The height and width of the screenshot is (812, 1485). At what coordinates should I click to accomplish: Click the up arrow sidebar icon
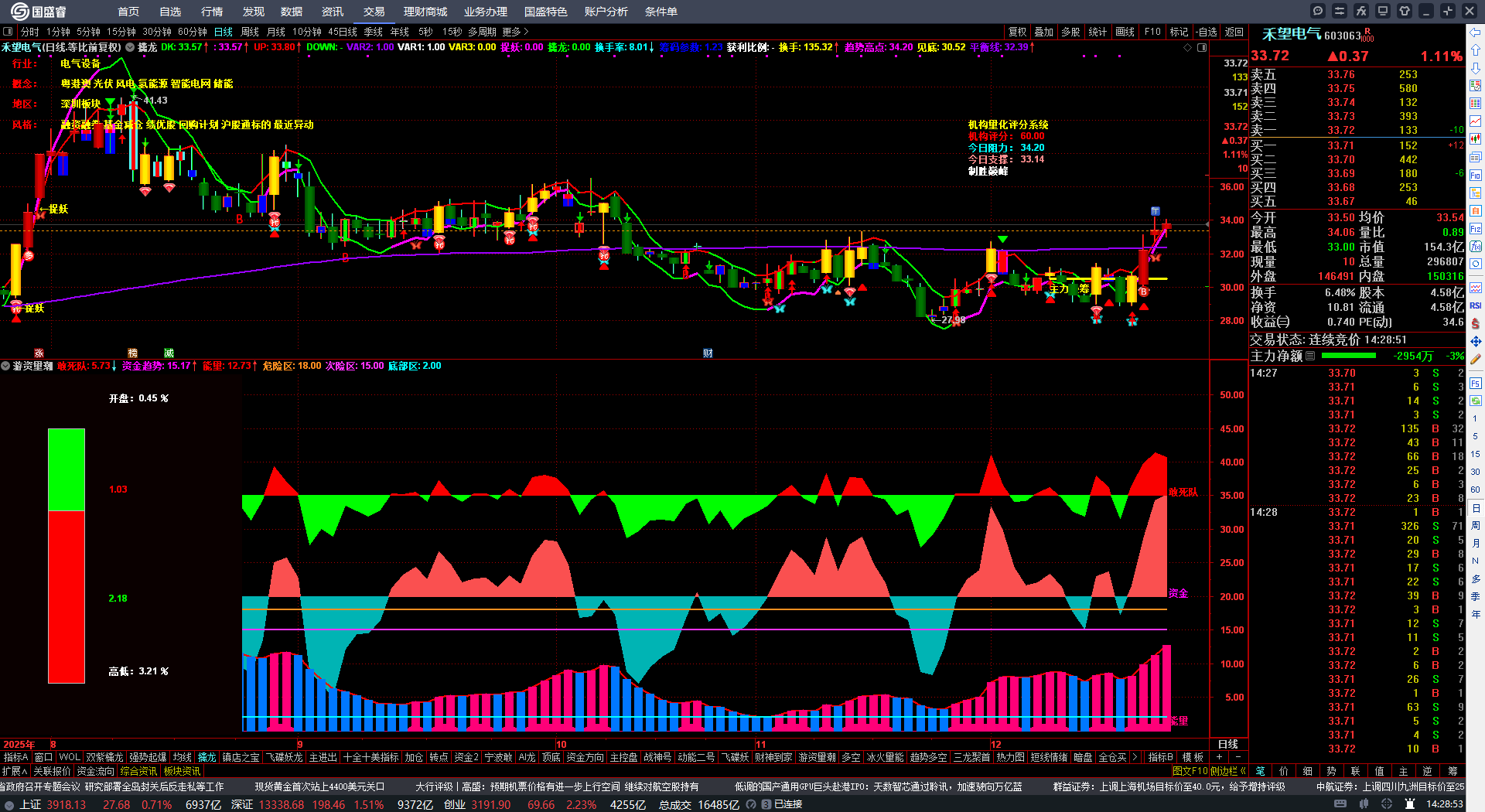pos(1476,49)
